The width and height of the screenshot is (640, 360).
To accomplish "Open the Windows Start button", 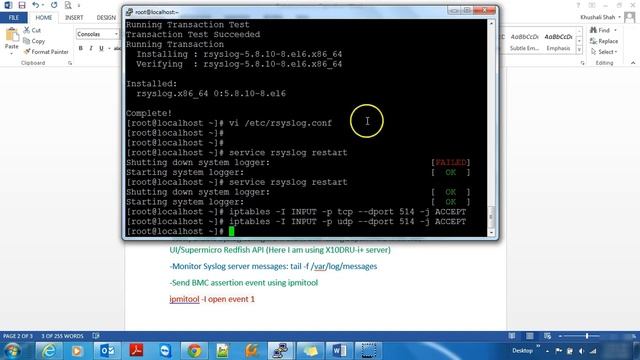I will (x=12, y=351).
